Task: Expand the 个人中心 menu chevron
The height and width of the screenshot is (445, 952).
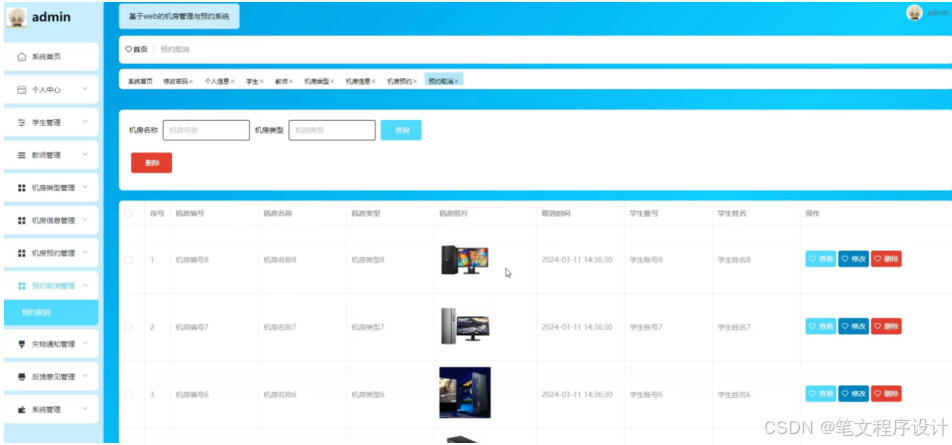Action: (x=85, y=89)
